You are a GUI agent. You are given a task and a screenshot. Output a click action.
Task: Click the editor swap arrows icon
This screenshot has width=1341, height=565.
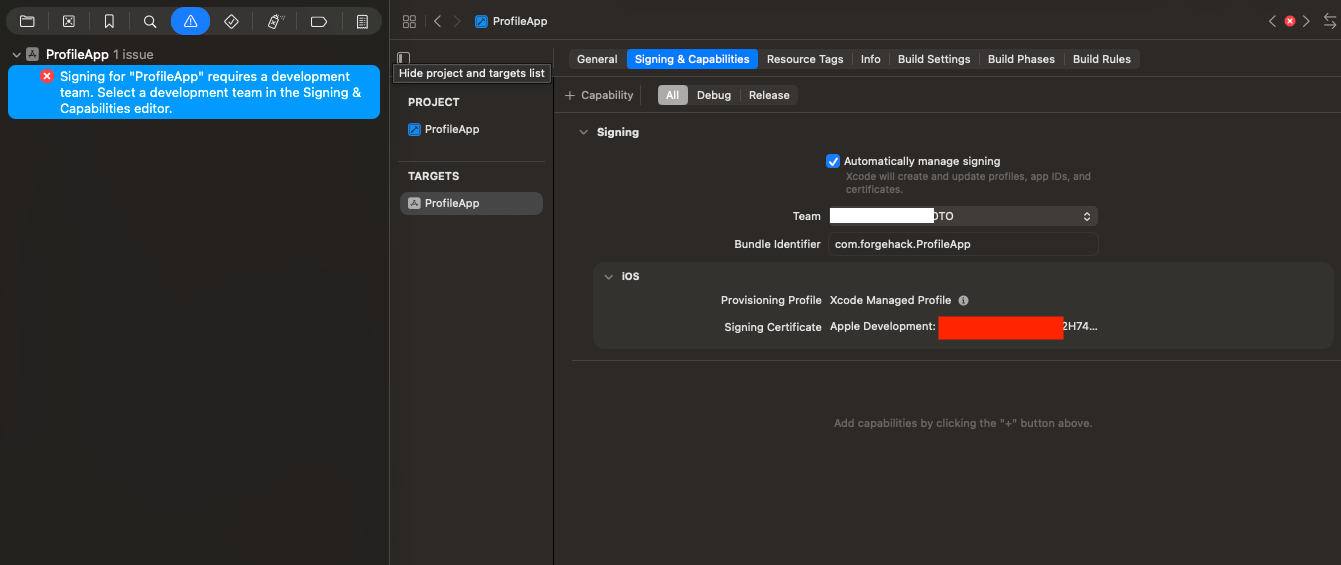(x=1329, y=21)
